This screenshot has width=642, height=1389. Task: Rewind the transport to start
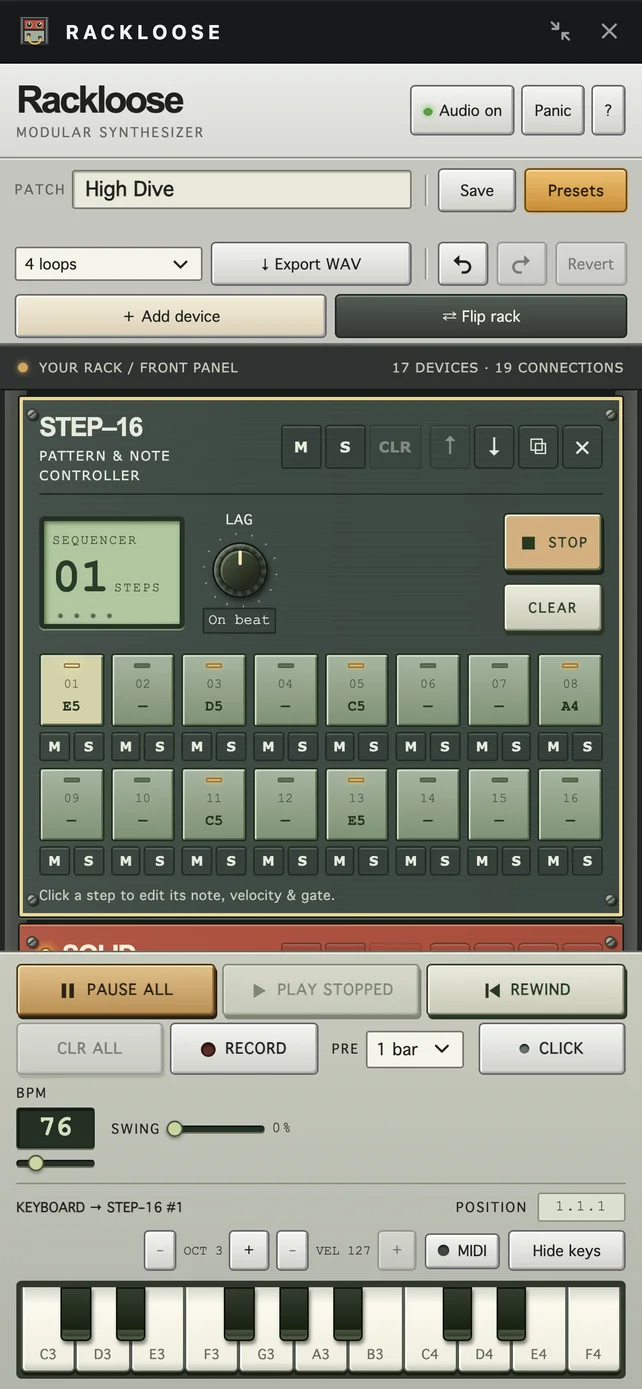click(527, 990)
